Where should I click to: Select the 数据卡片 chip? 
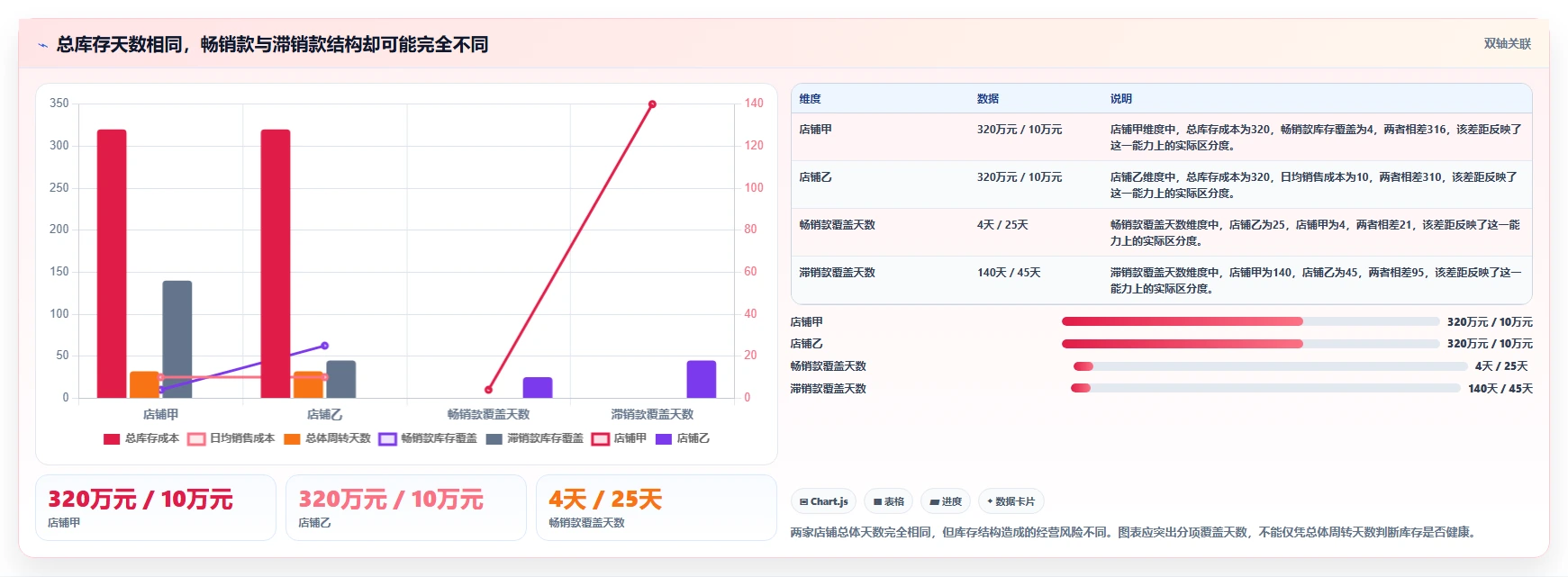pos(1011,501)
